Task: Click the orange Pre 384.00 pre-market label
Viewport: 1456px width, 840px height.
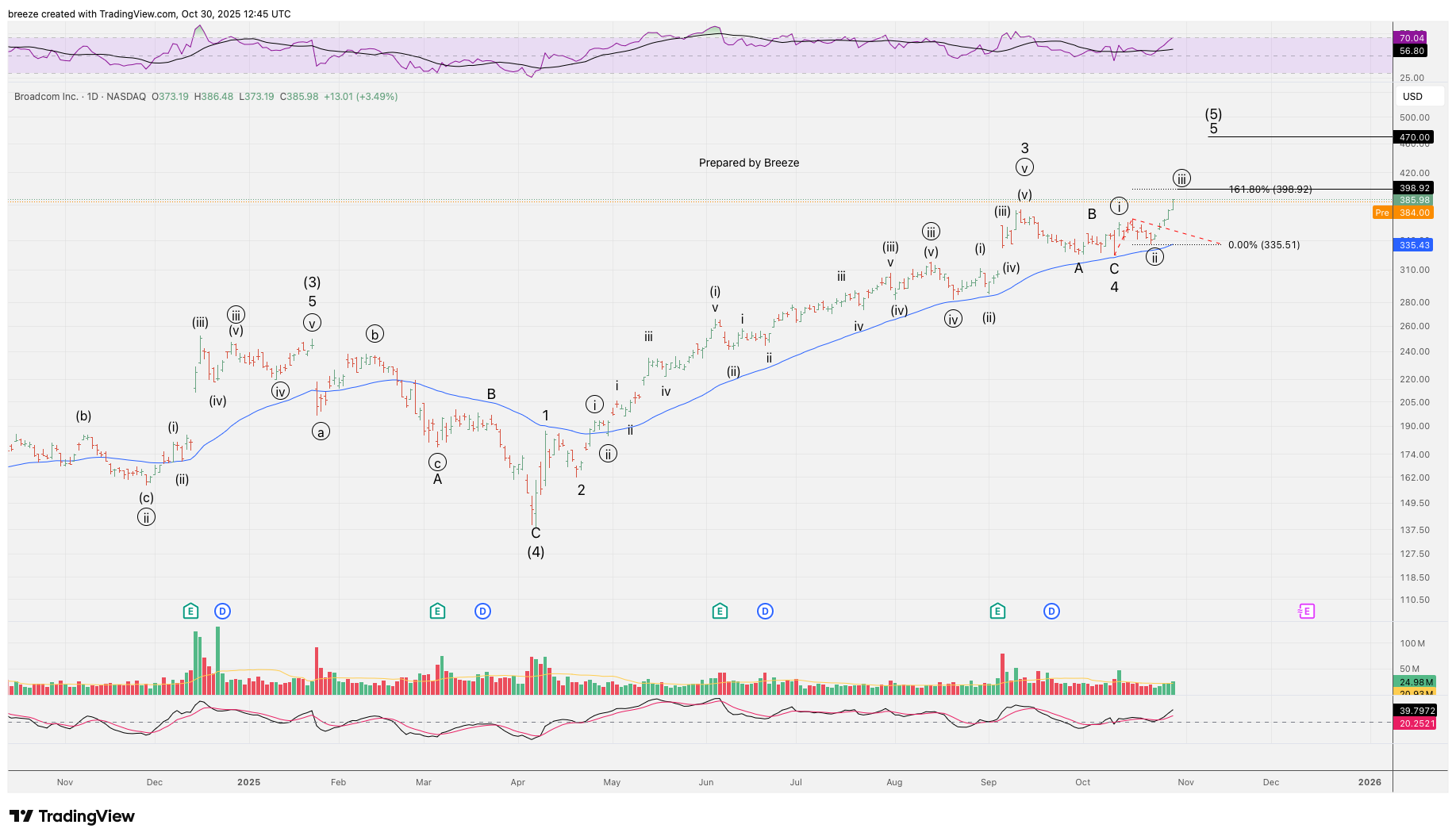Action: click(1403, 213)
